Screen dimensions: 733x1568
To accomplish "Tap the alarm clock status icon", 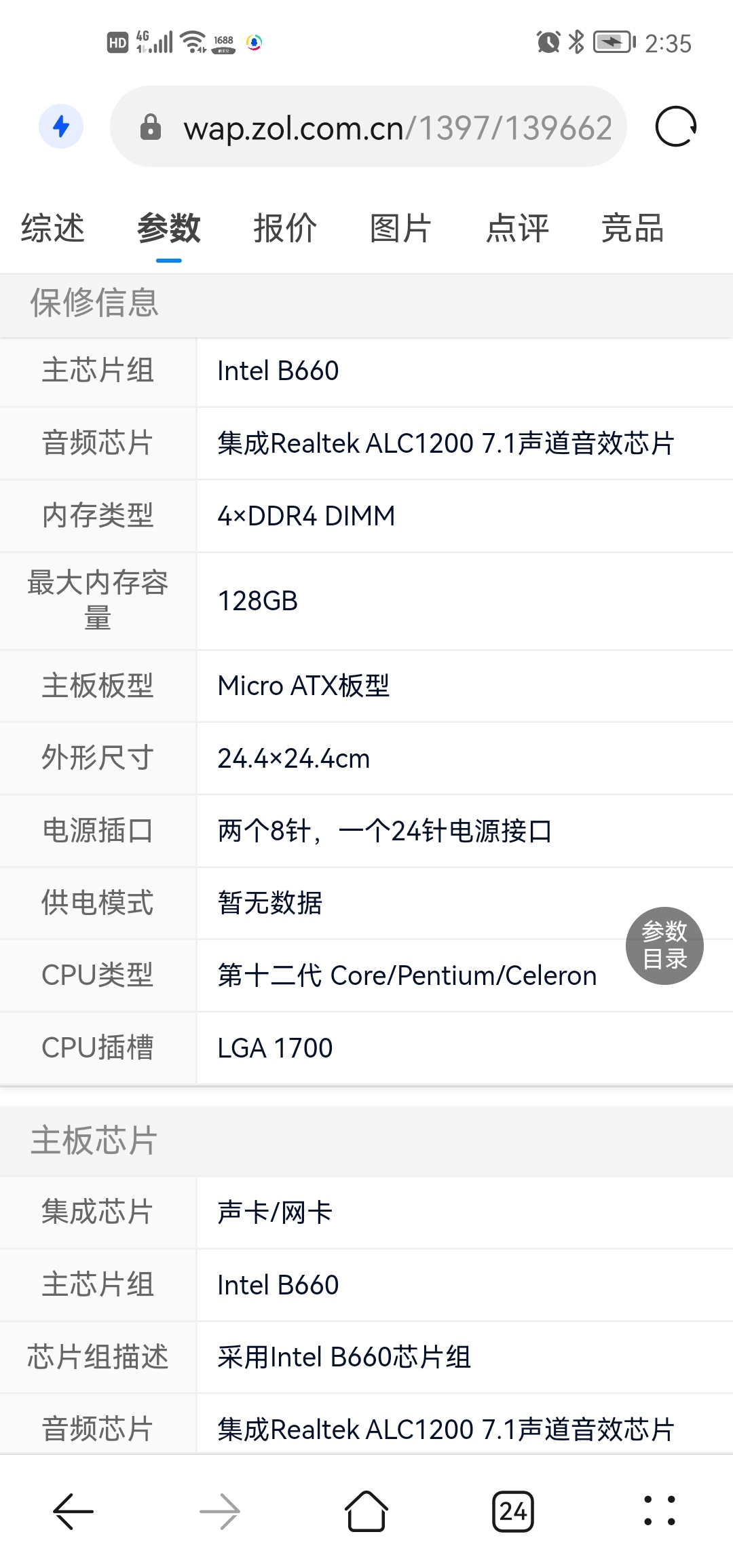I will [x=548, y=42].
